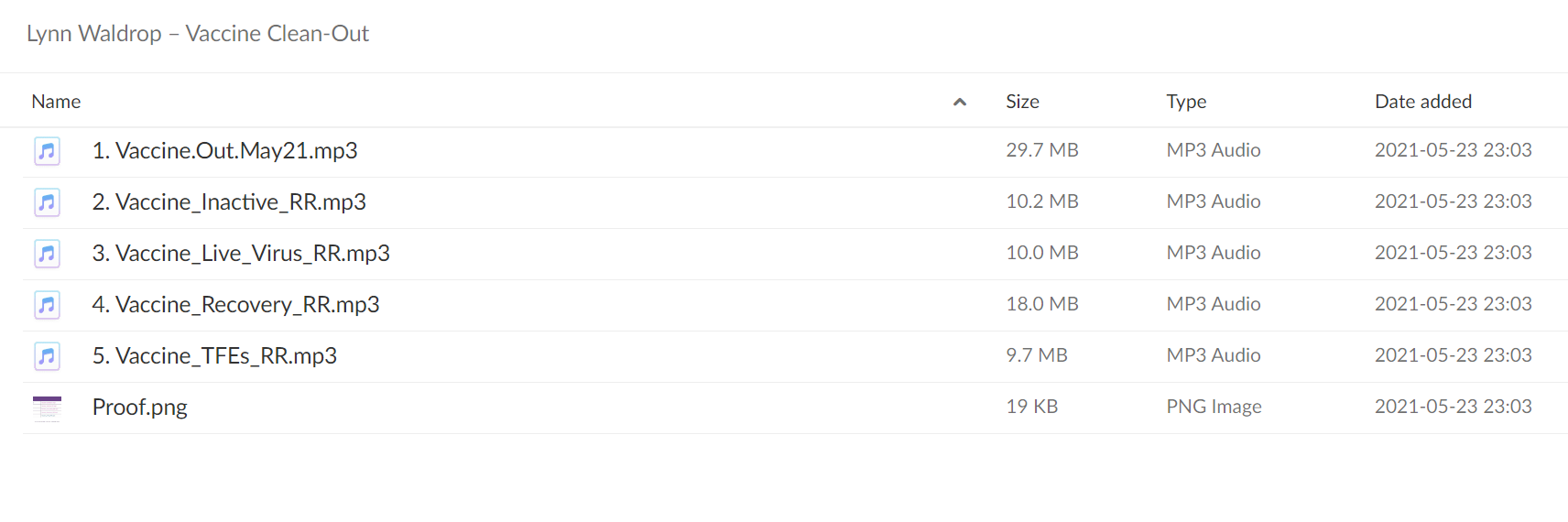The image size is (1568, 522).
Task: Click the Lynn Waldrop Vaccine Clean-Out folder title
Action: point(198,34)
